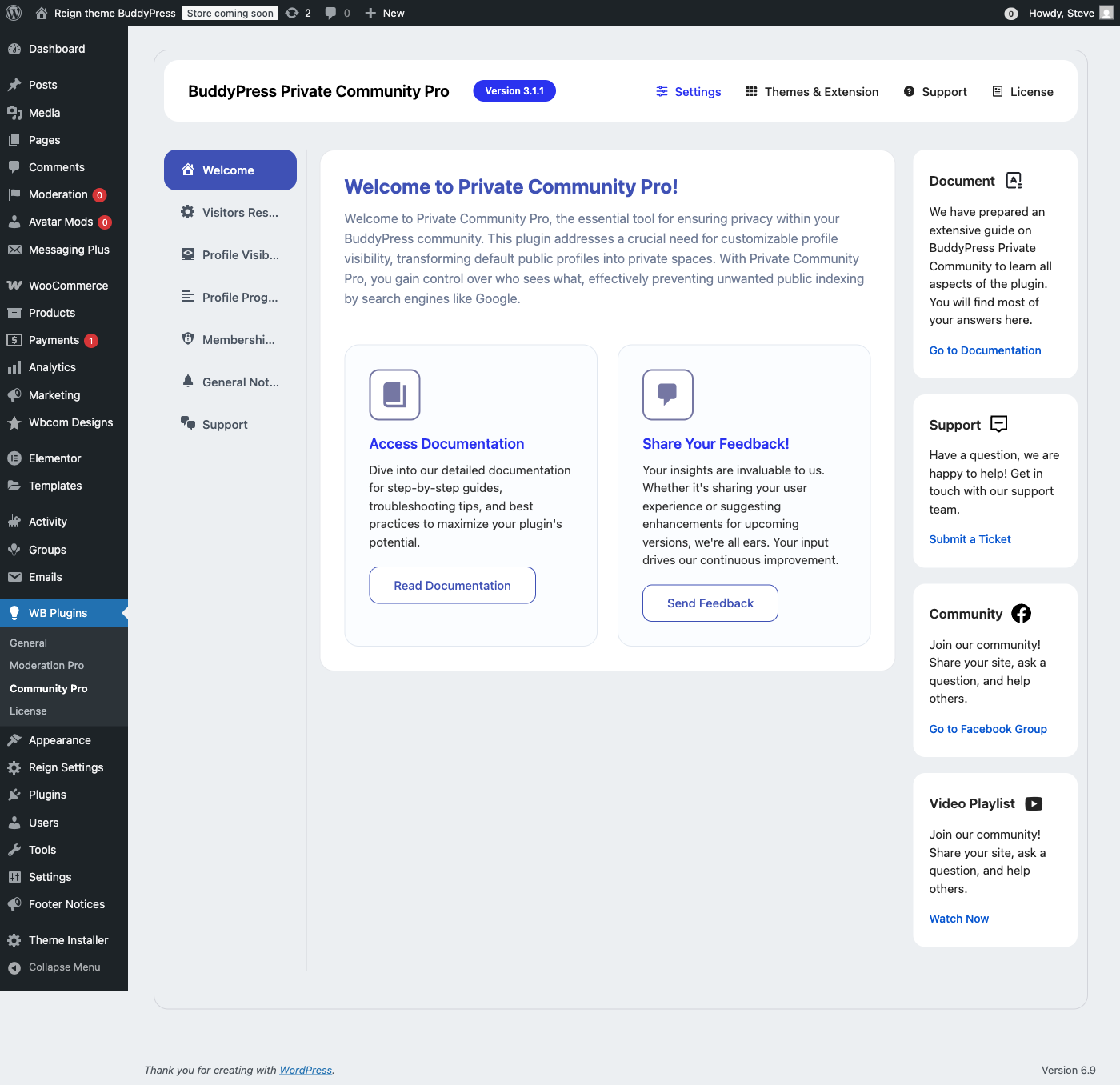
Task: Click the YouTube icon beside Video Playlist
Action: tap(1034, 803)
